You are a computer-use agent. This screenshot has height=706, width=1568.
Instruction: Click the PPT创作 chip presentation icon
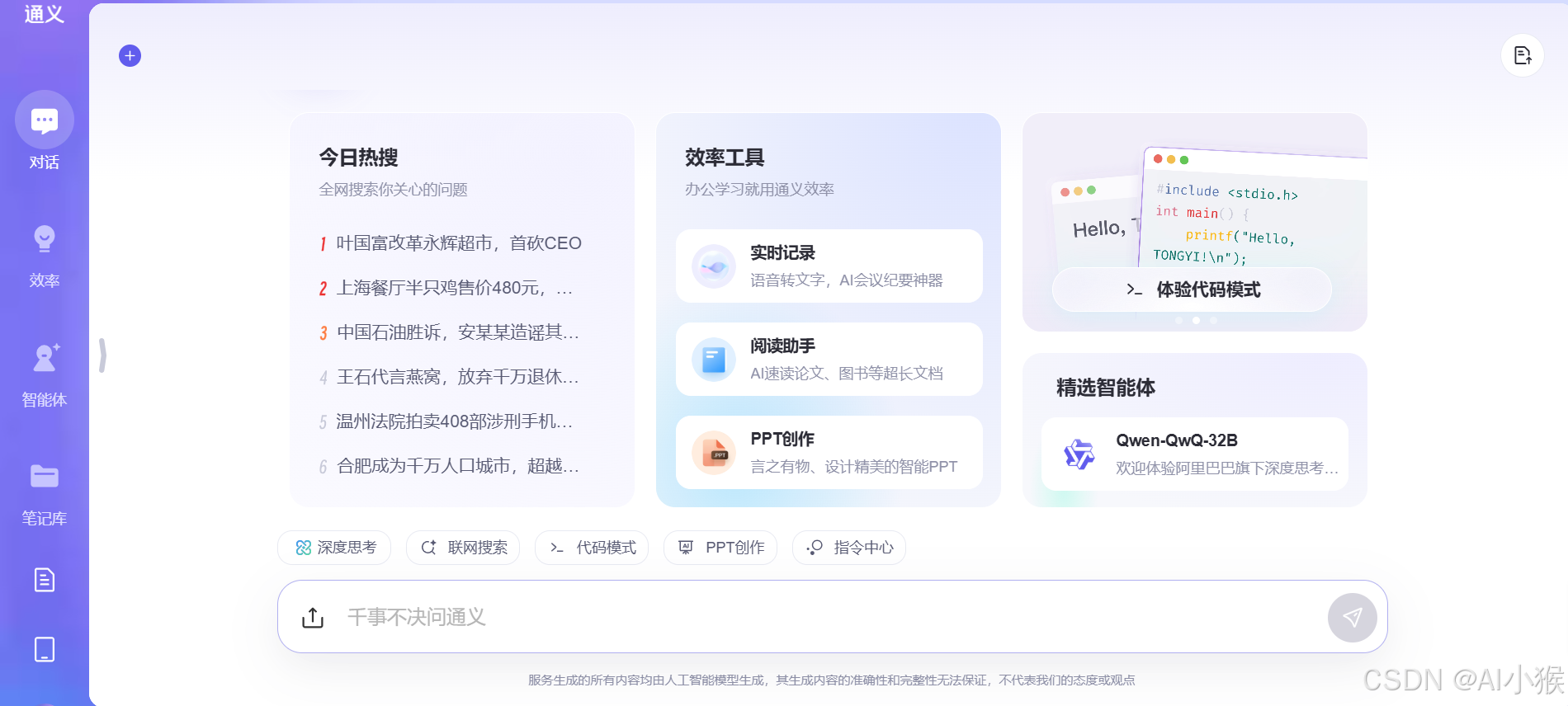[686, 548]
